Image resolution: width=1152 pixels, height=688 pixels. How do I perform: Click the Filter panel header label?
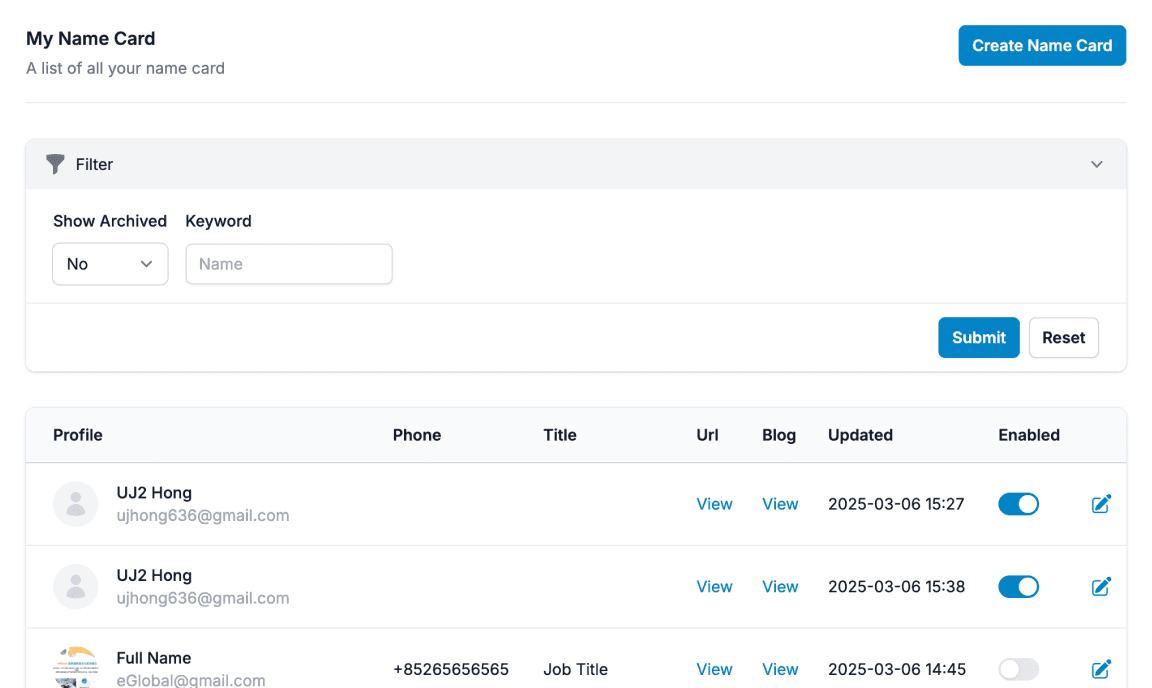[94, 164]
